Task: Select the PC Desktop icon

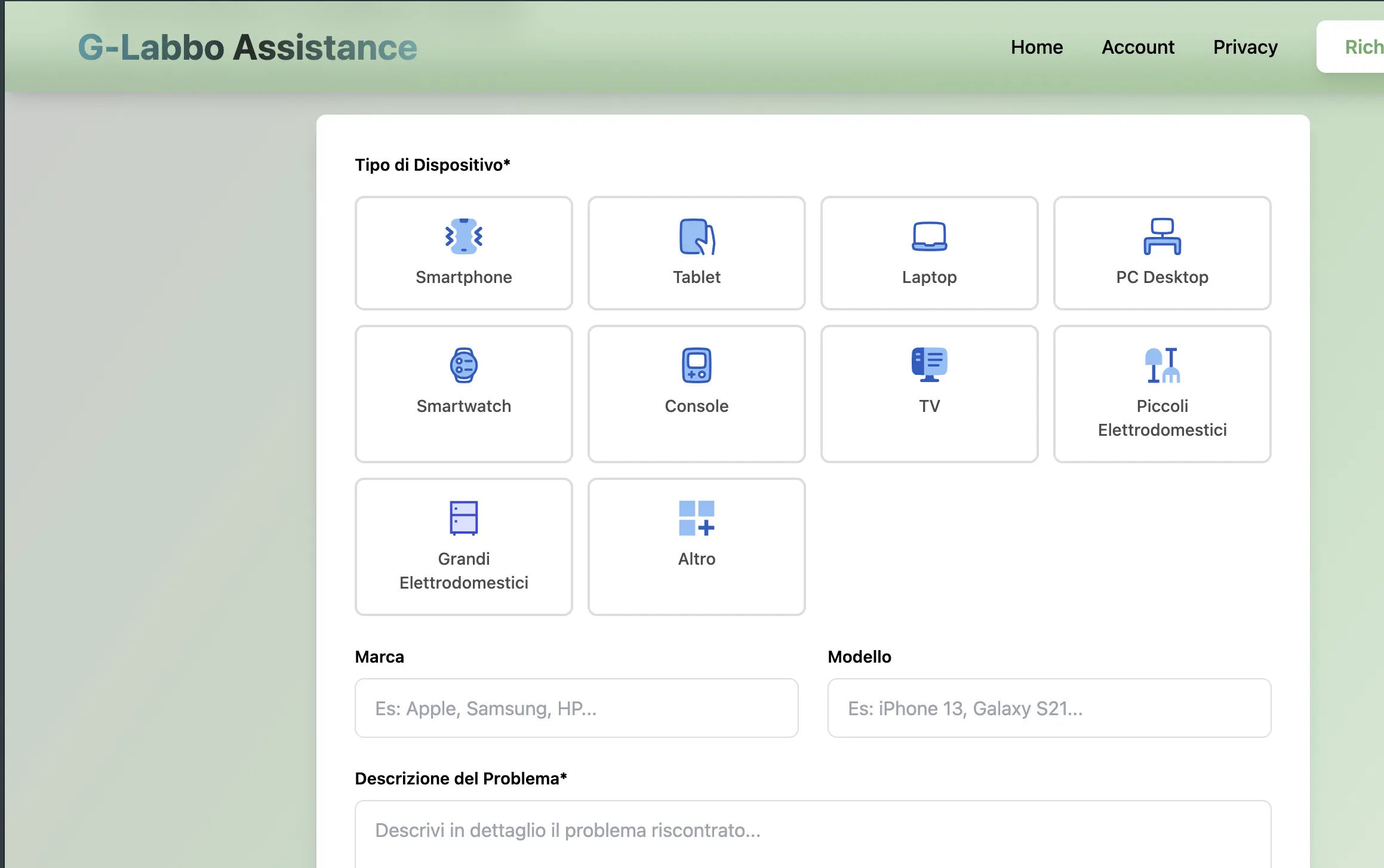Action: (1162, 236)
